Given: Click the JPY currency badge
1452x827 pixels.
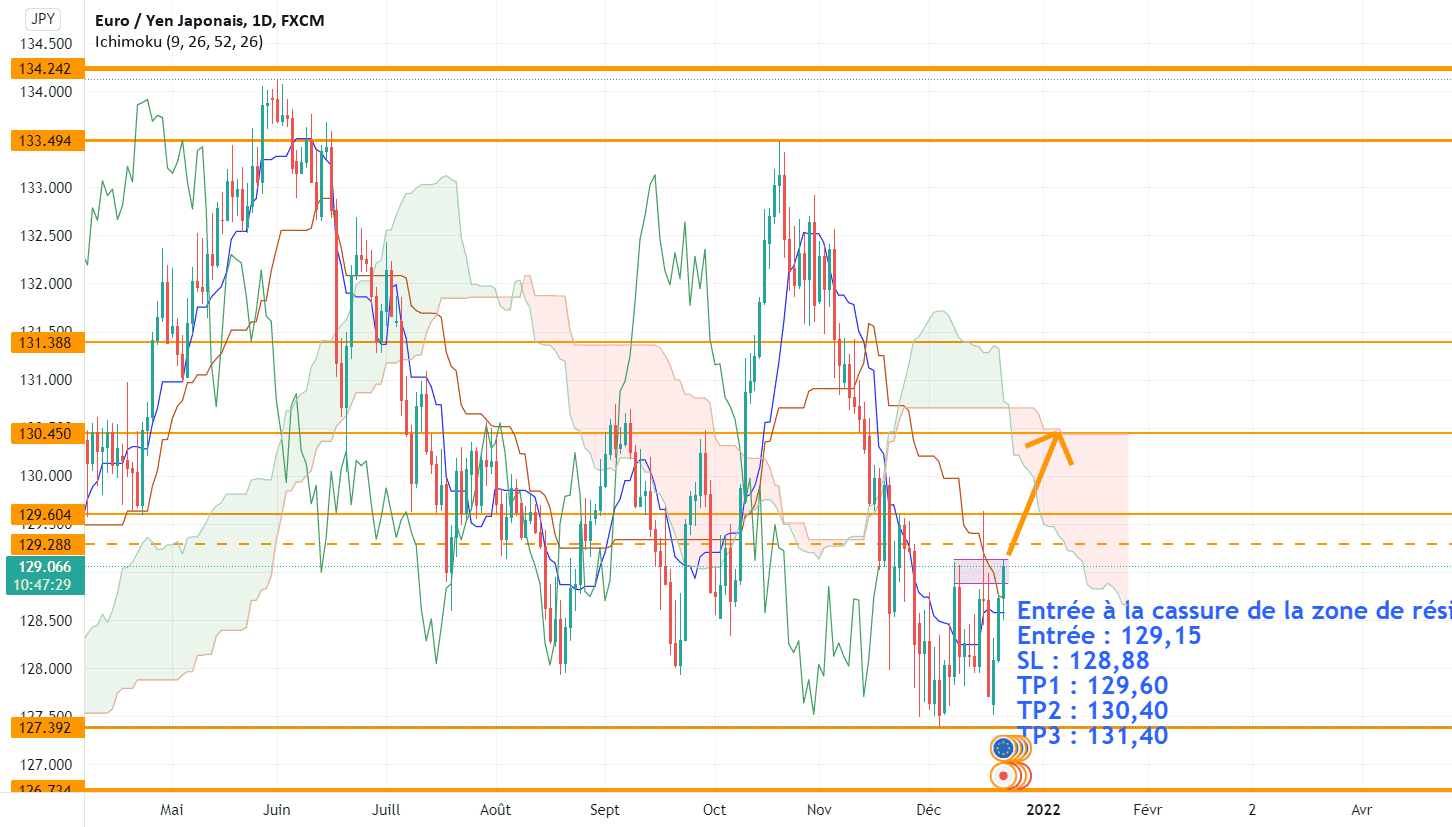Looking at the screenshot, I should [41, 19].
